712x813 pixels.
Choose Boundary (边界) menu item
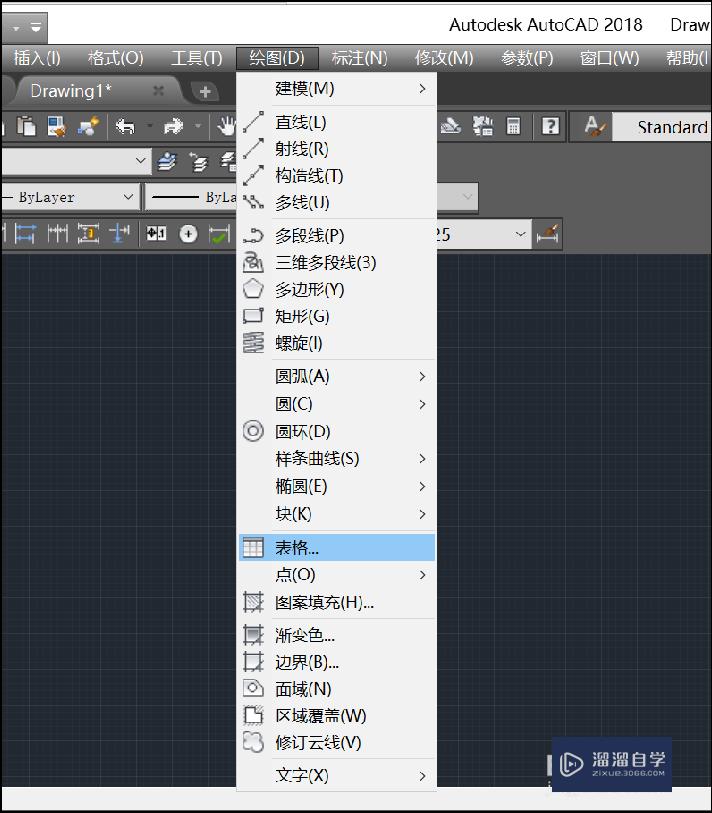(336, 662)
